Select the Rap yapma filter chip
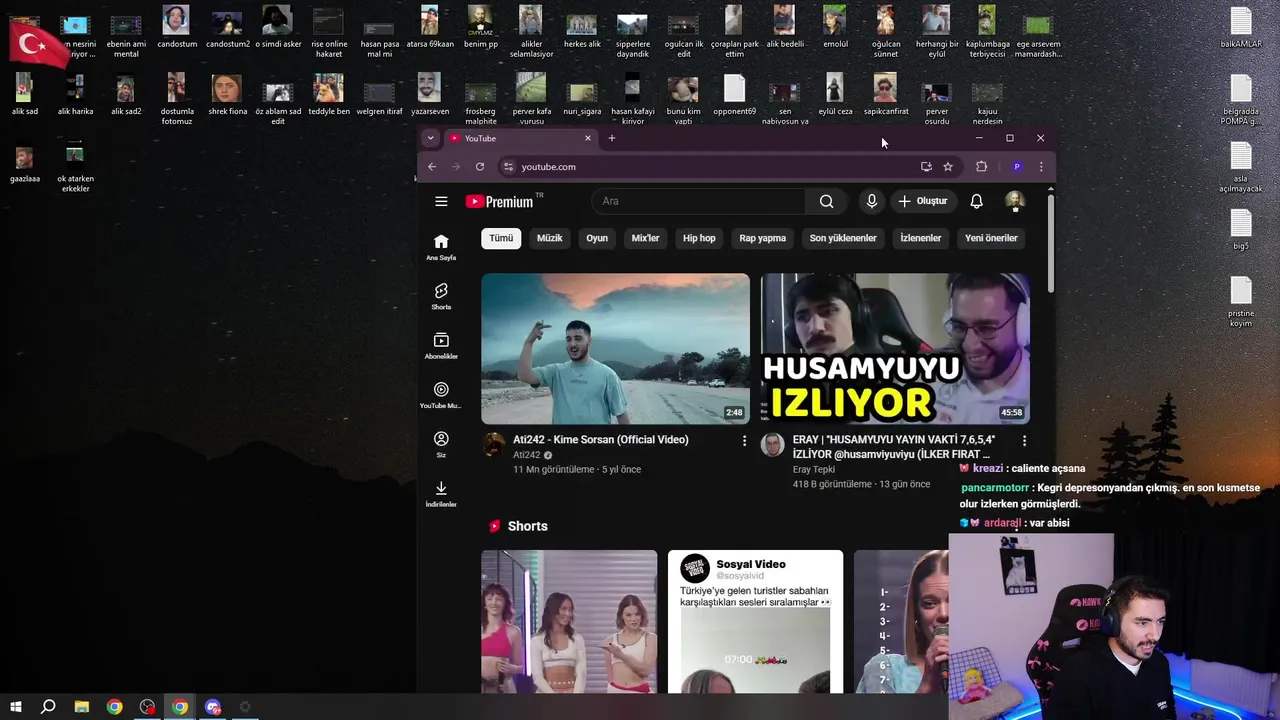 [763, 238]
